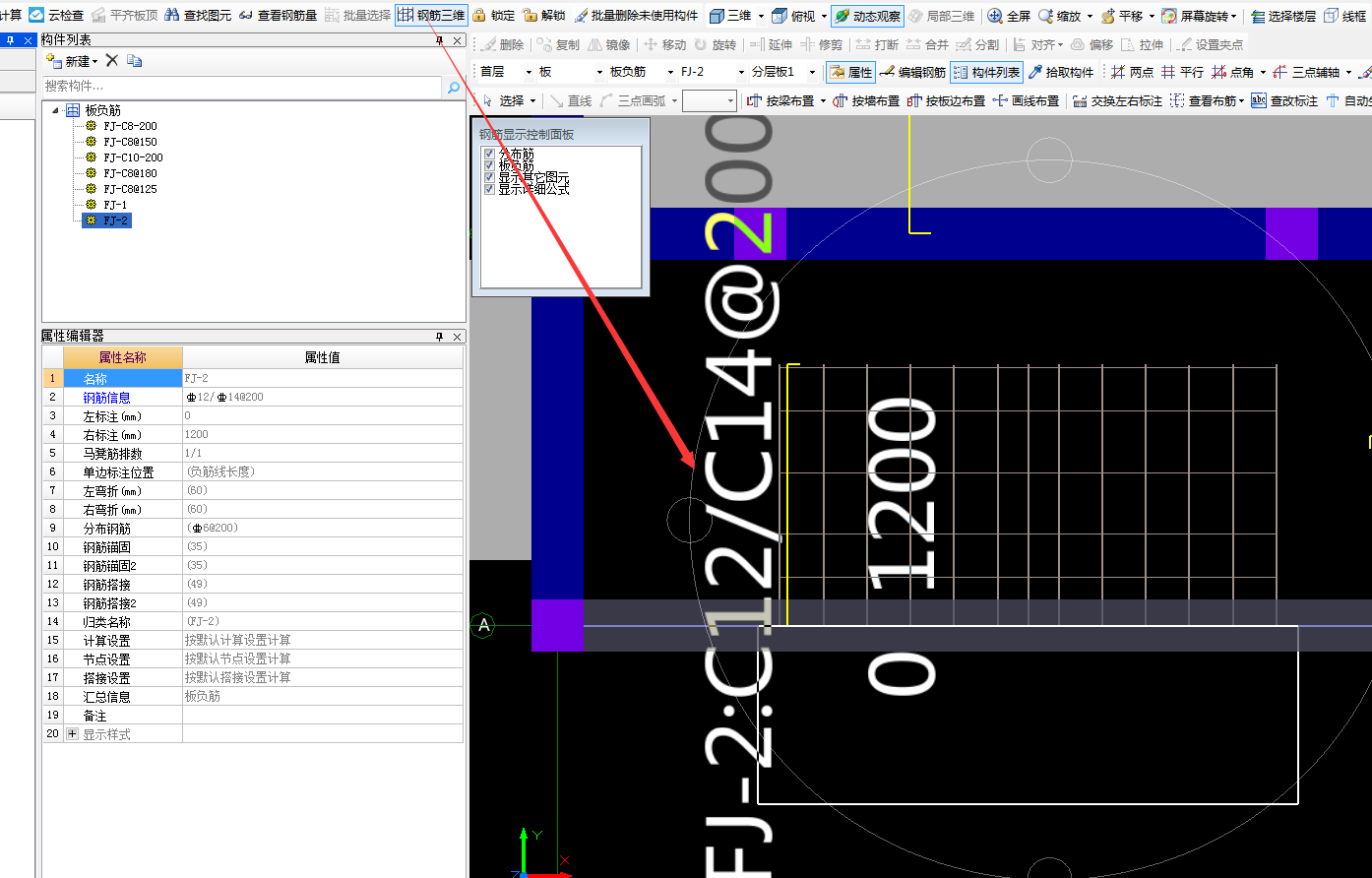Expand the 显示样式 property row
This screenshot has width=1372, height=878.
point(72,734)
